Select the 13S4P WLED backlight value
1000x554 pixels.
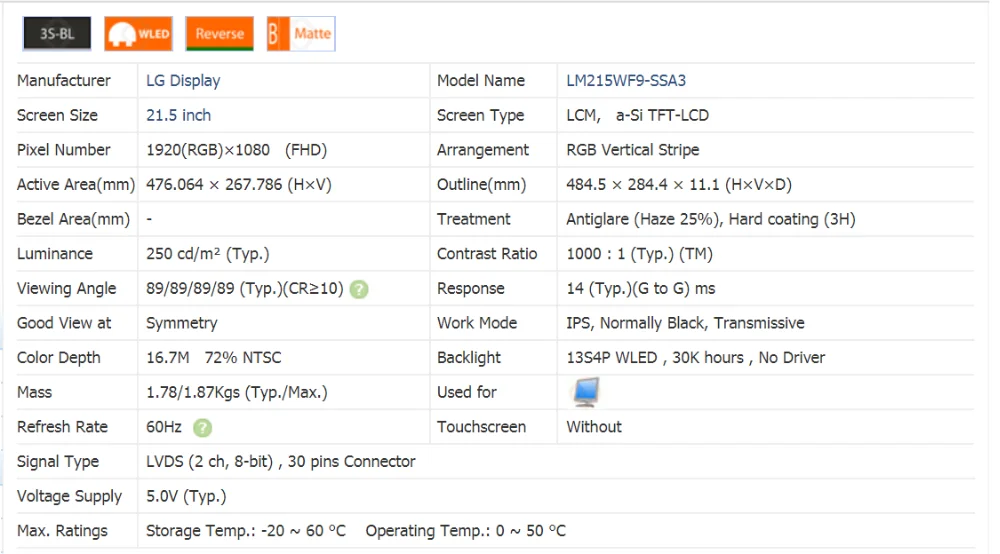(696, 358)
